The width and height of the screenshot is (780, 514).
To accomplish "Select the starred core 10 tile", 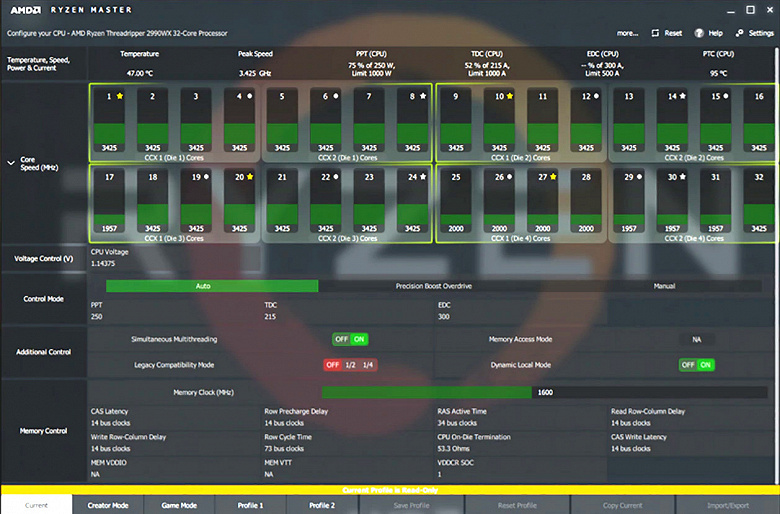I will click(x=499, y=120).
